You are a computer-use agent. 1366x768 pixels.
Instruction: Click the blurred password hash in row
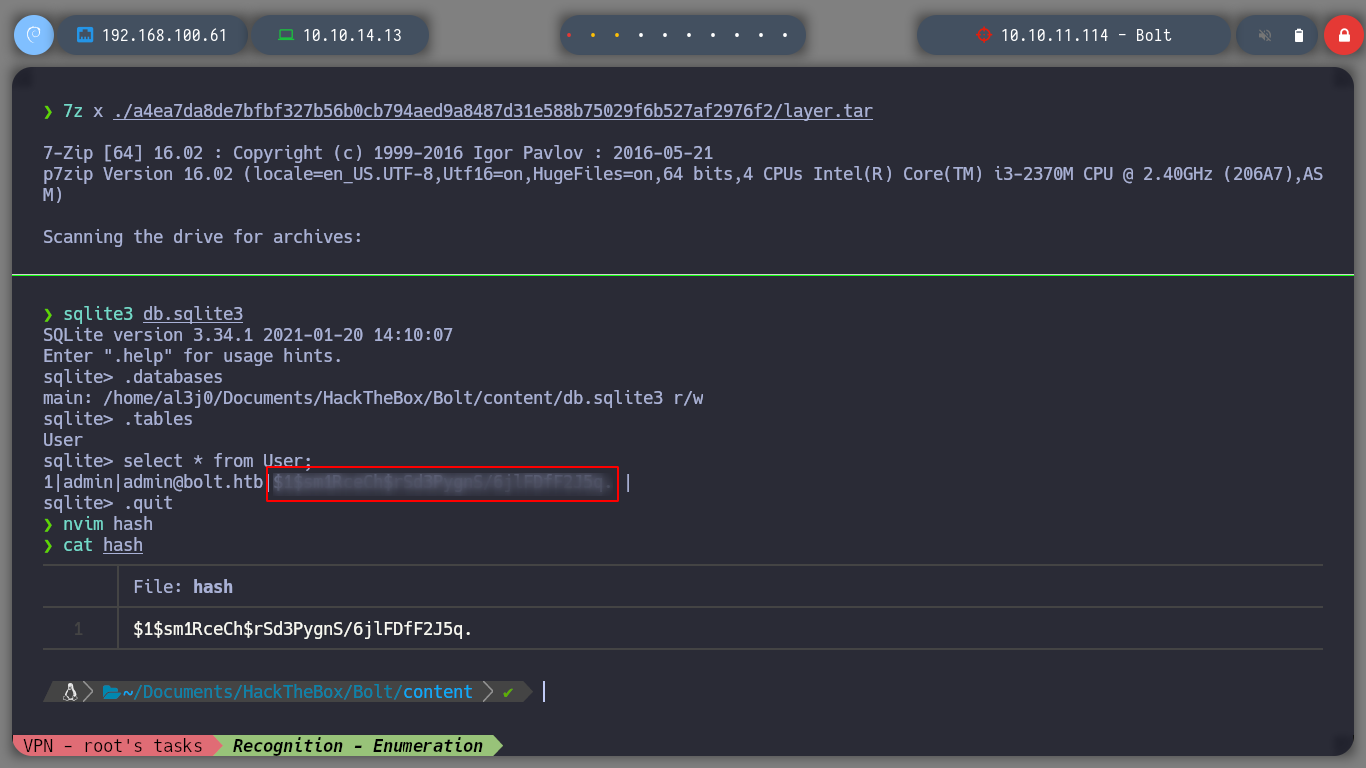pyautogui.click(x=442, y=484)
